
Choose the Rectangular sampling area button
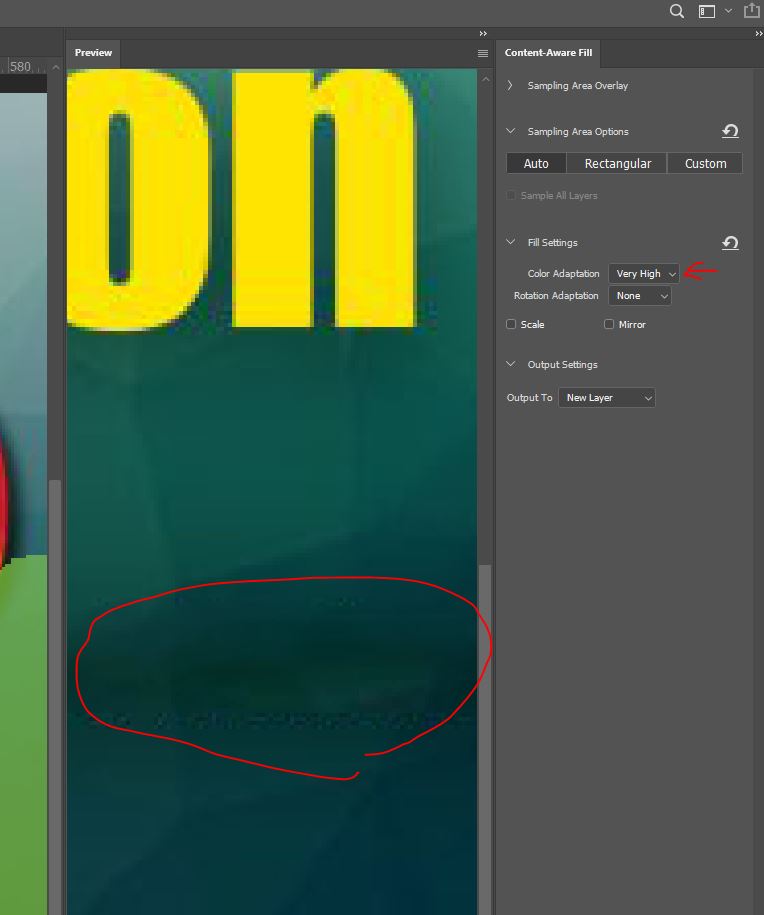tap(617, 163)
